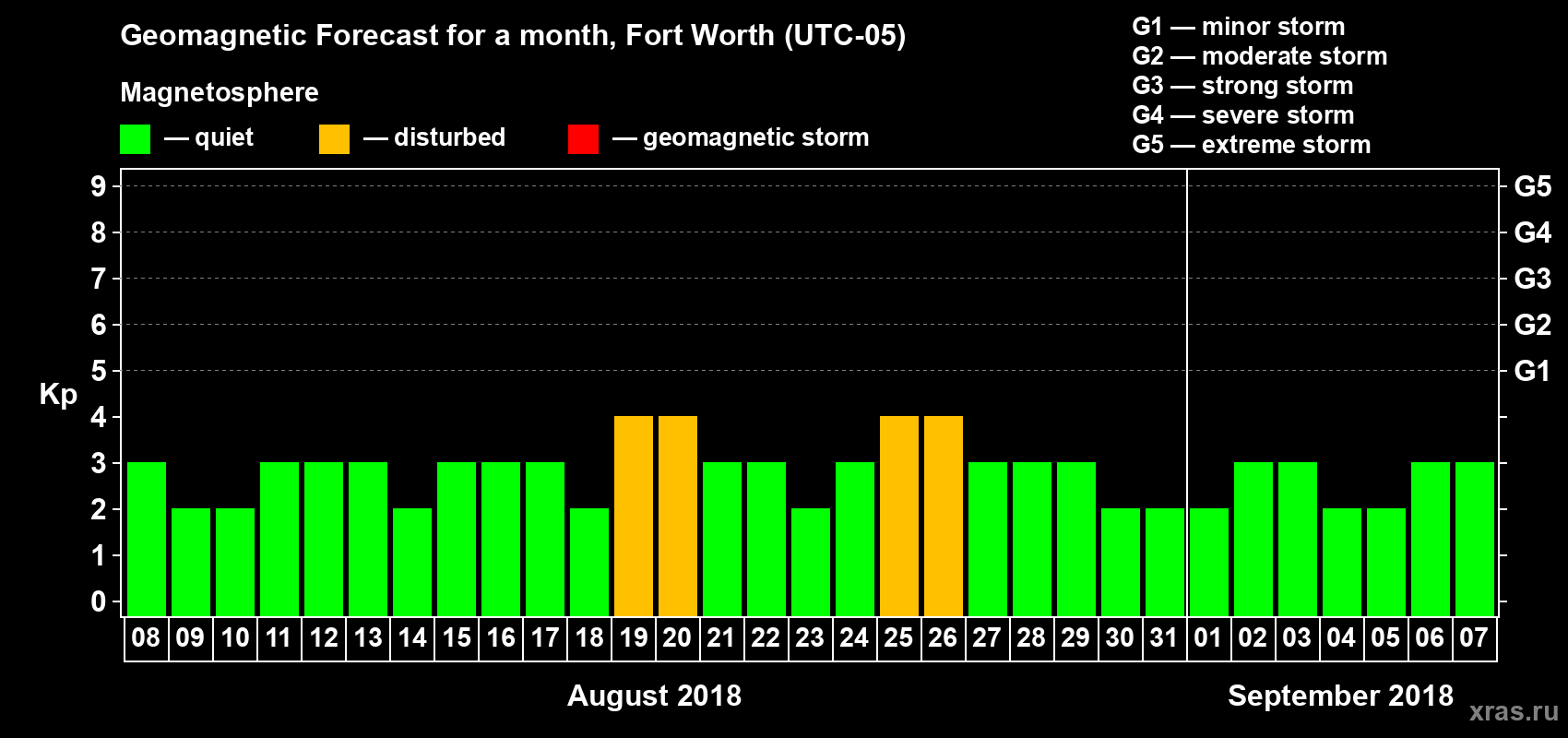Click the 'September 2018' month label
Screen dimensions: 1568x738
(x=1340, y=696)
